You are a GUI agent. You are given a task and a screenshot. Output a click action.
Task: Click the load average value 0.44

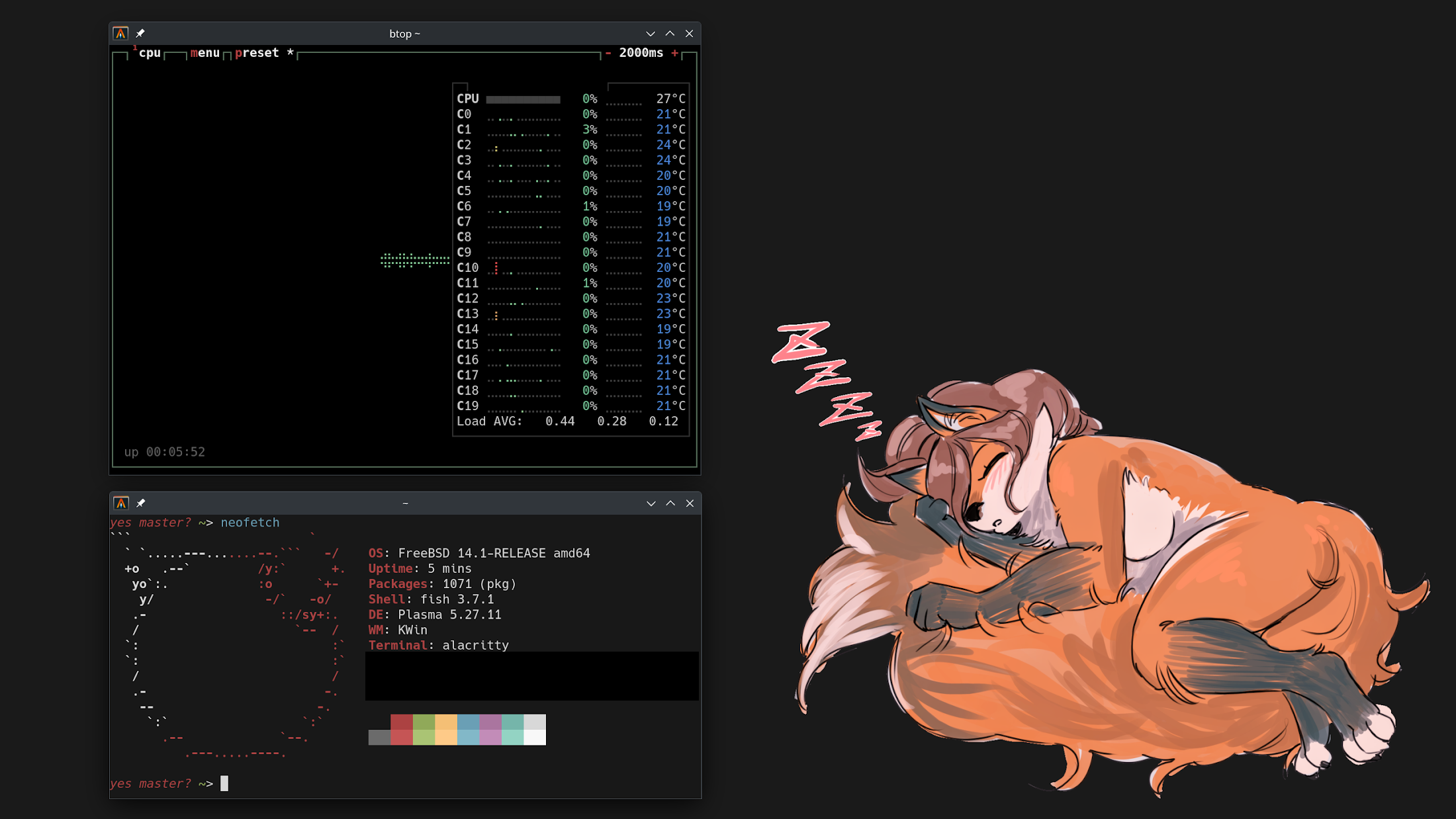pos(560,421)
